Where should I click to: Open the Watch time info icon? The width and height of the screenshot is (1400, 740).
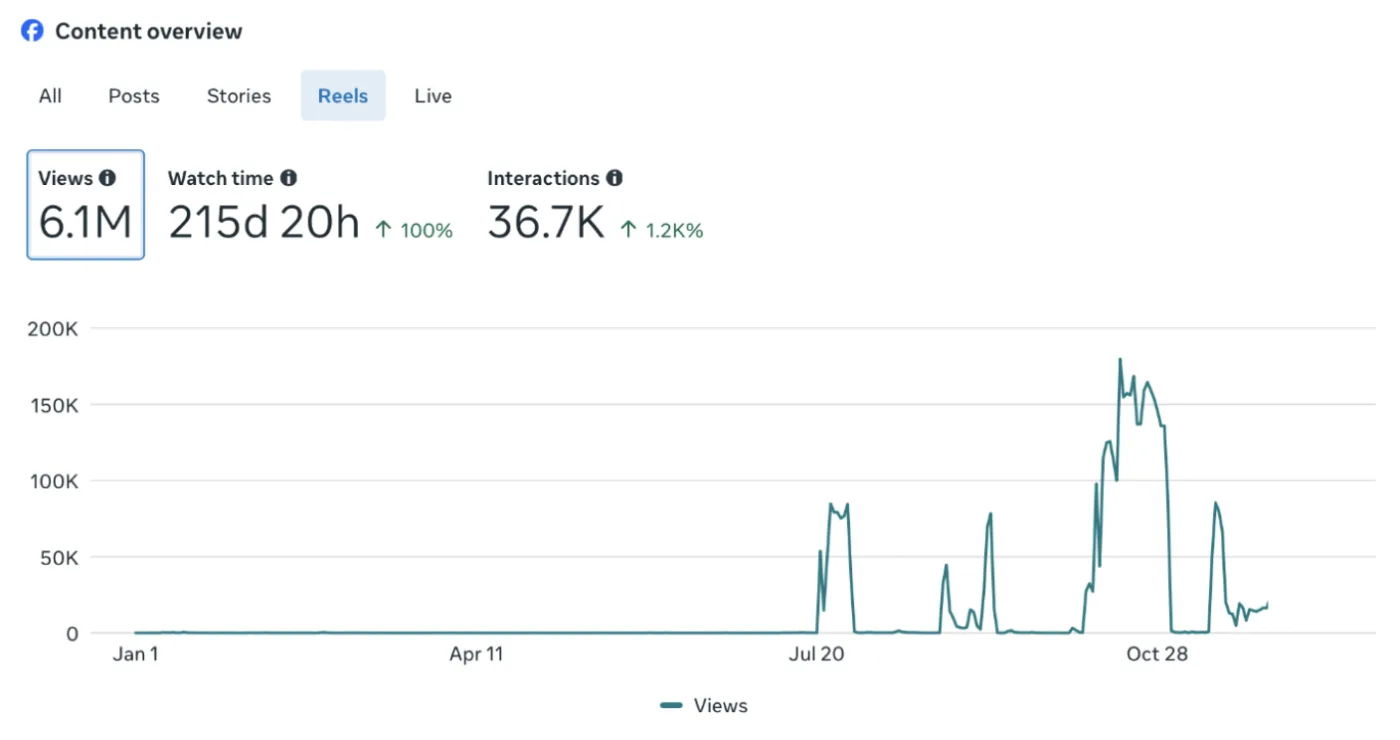pyautogui.click(x=288, y=178)
